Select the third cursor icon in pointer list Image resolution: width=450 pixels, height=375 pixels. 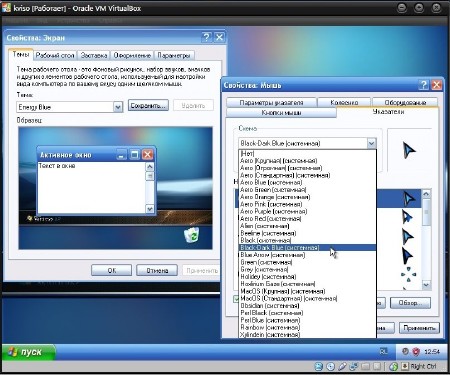point(407,236)
